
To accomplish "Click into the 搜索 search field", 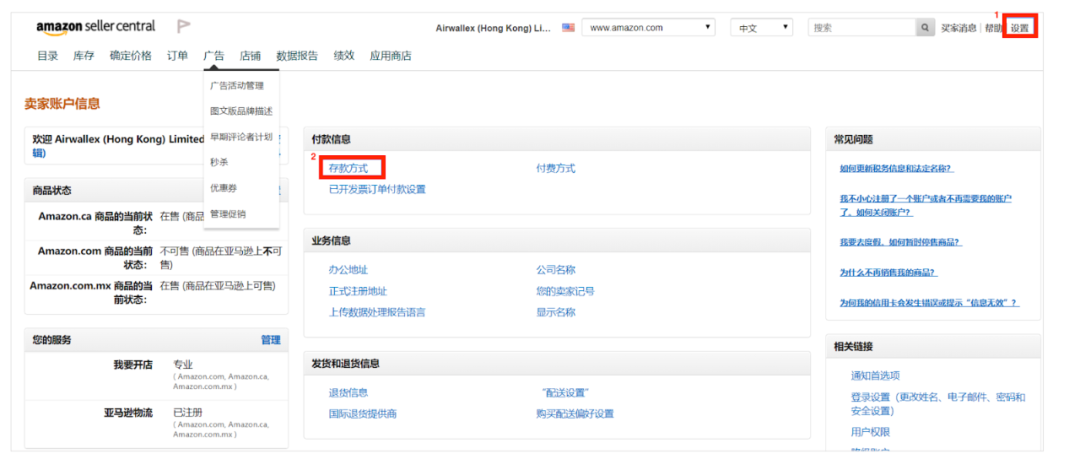I will [x=861, y=28].
